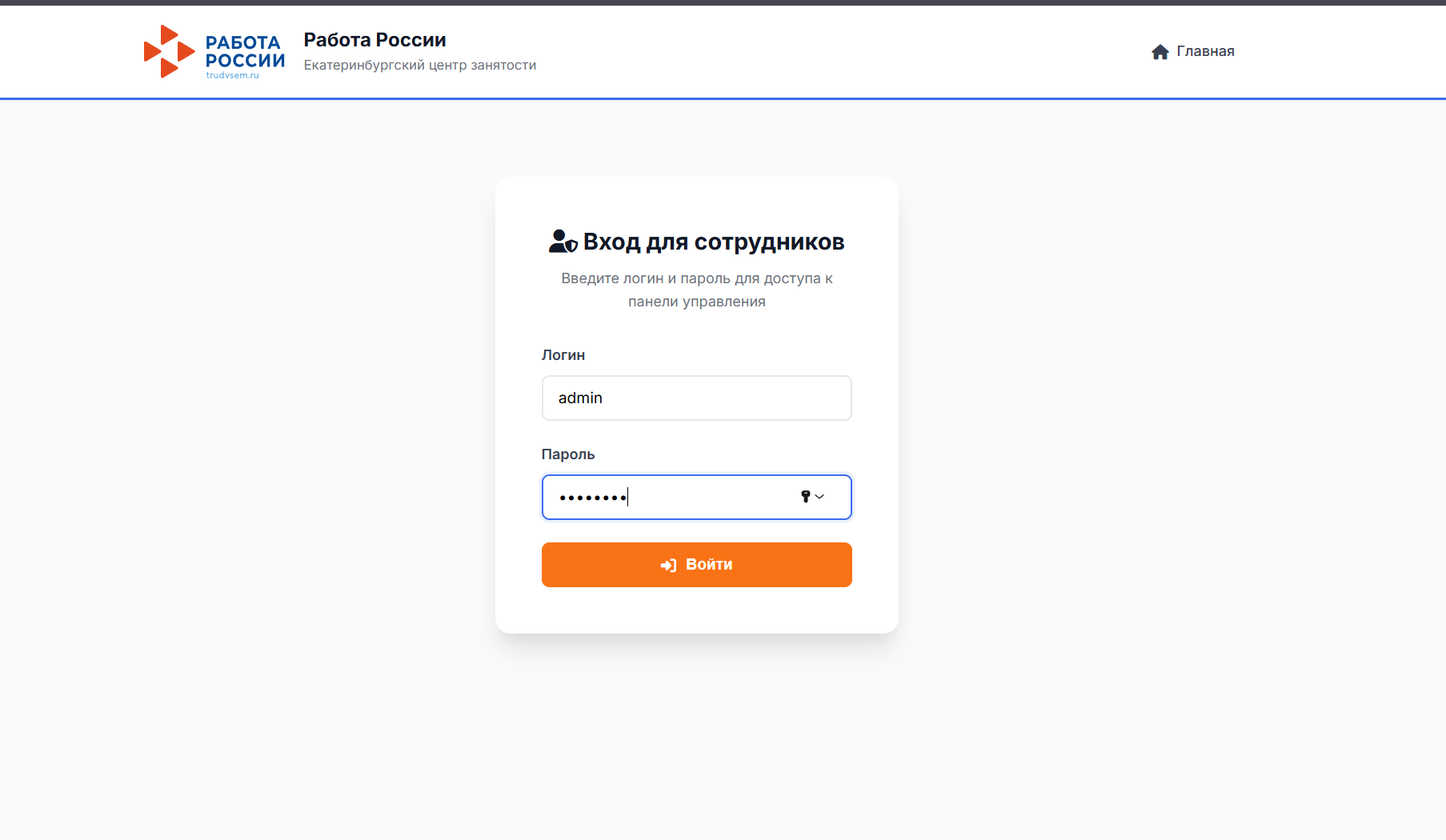Click the home icon in the header
This screenshot has width=1446, height=840.
[1160, 52]
